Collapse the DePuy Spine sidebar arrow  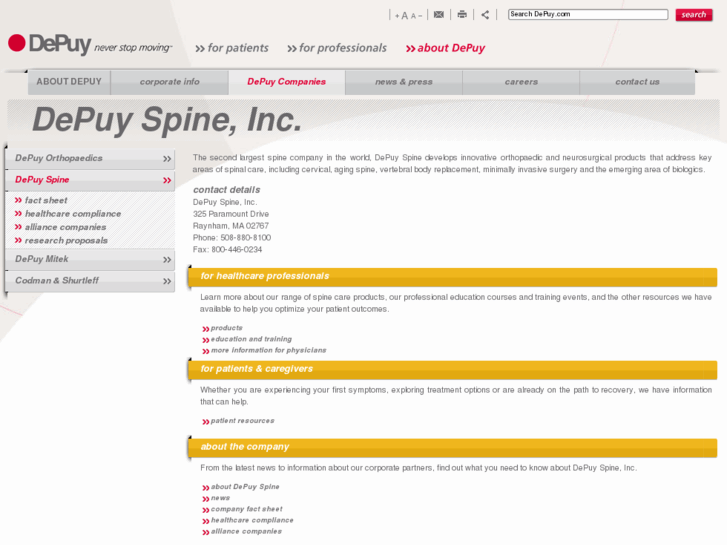tap(167, 180)
